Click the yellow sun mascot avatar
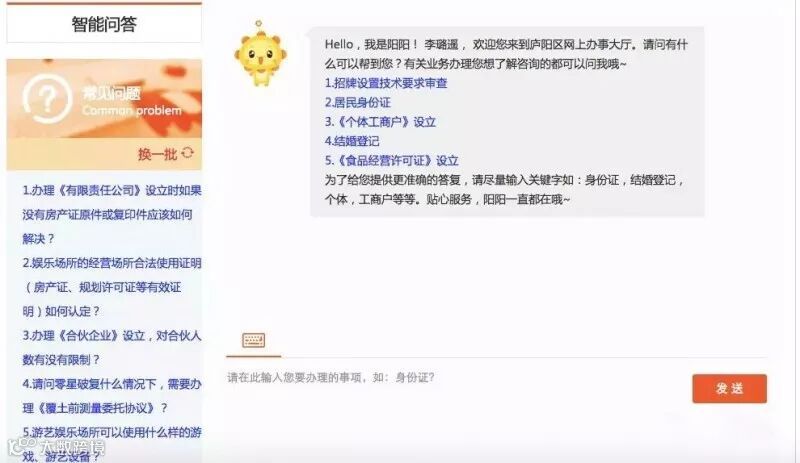This screenshot has height=463, width=800. pyautogui.click(x=260, y=54)
